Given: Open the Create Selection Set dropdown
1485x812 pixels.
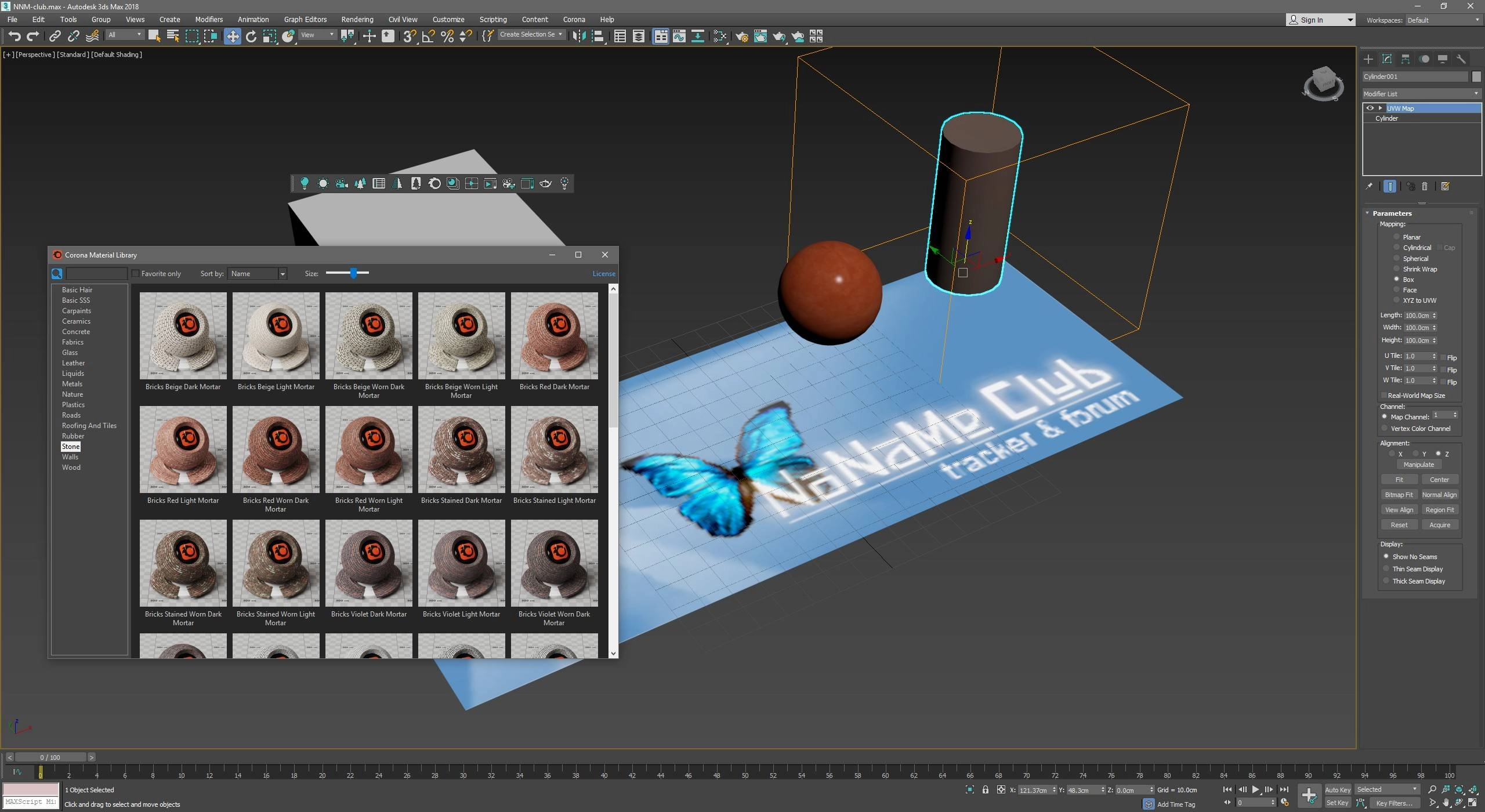Looking at the screenshot, I should click(531, 35).
